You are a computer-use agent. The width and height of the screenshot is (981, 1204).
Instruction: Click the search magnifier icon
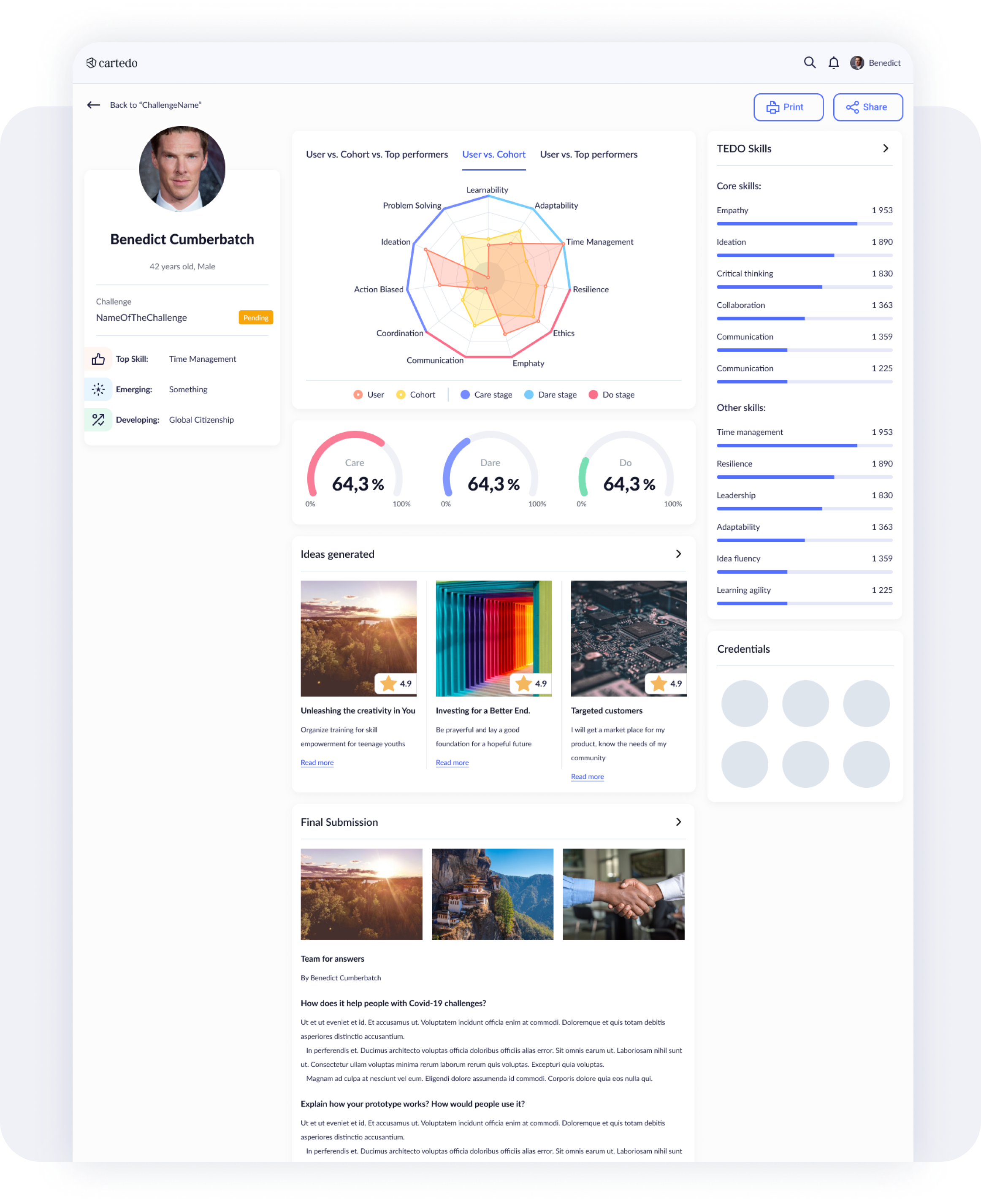pyautogui.click(x=809, y=63)
